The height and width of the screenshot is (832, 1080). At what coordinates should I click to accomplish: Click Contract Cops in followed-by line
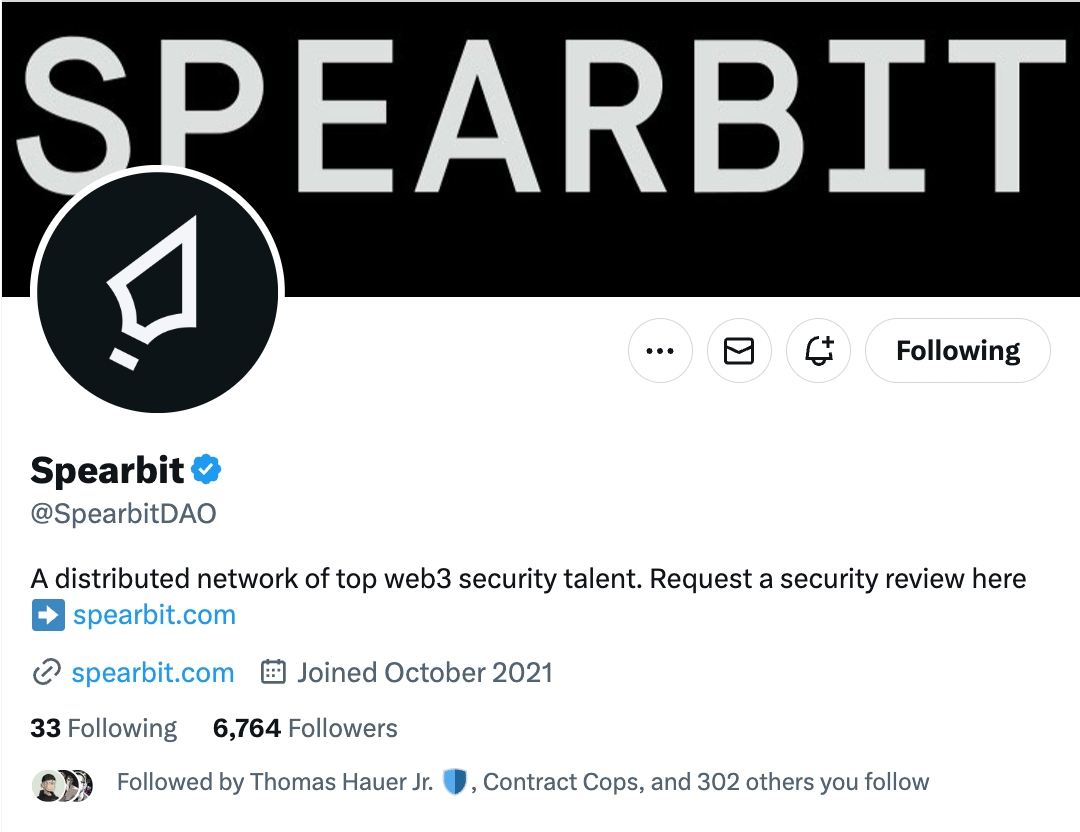point(561,782)
